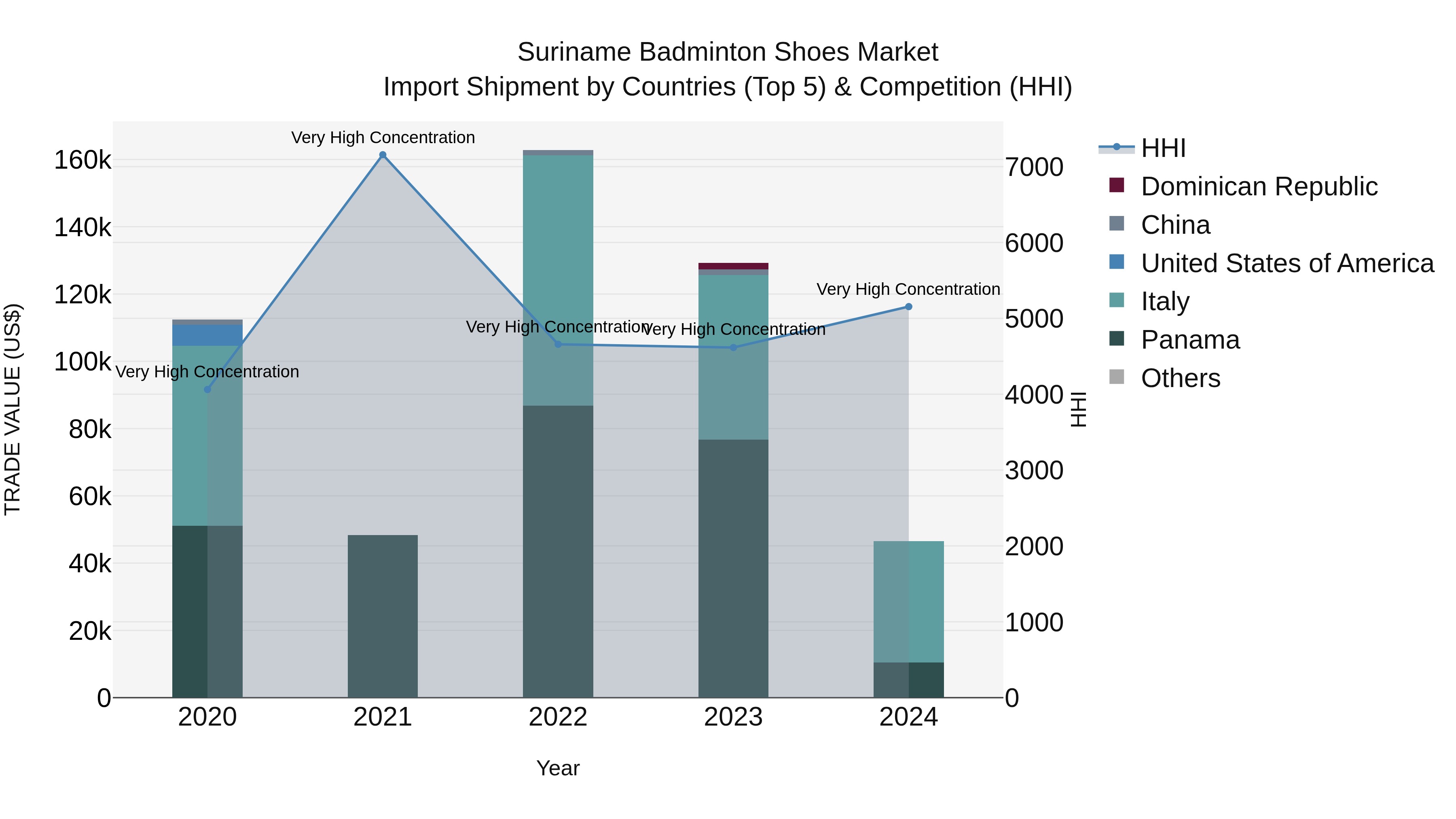Click the Suriname Badminton Shoes Market title
The height and width of the screenshot is (819, 1456).
[728, 52]
